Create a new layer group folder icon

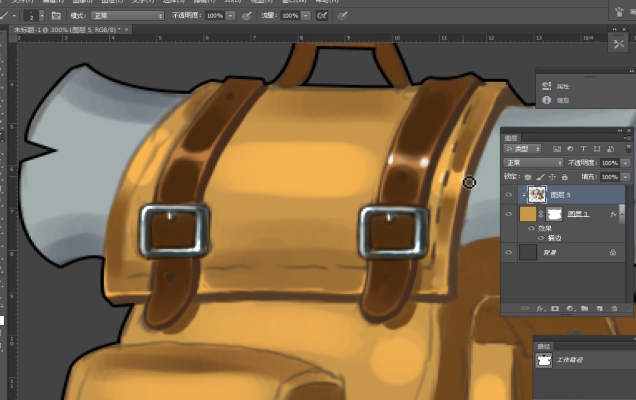584,308
